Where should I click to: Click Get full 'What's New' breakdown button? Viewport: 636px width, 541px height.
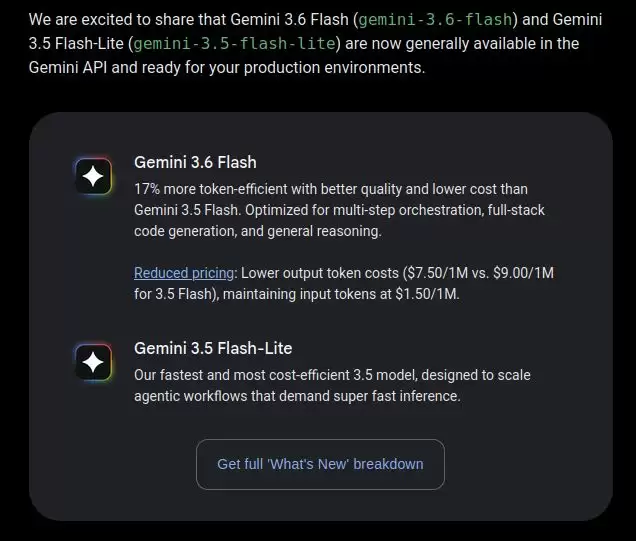pos(320,464)
